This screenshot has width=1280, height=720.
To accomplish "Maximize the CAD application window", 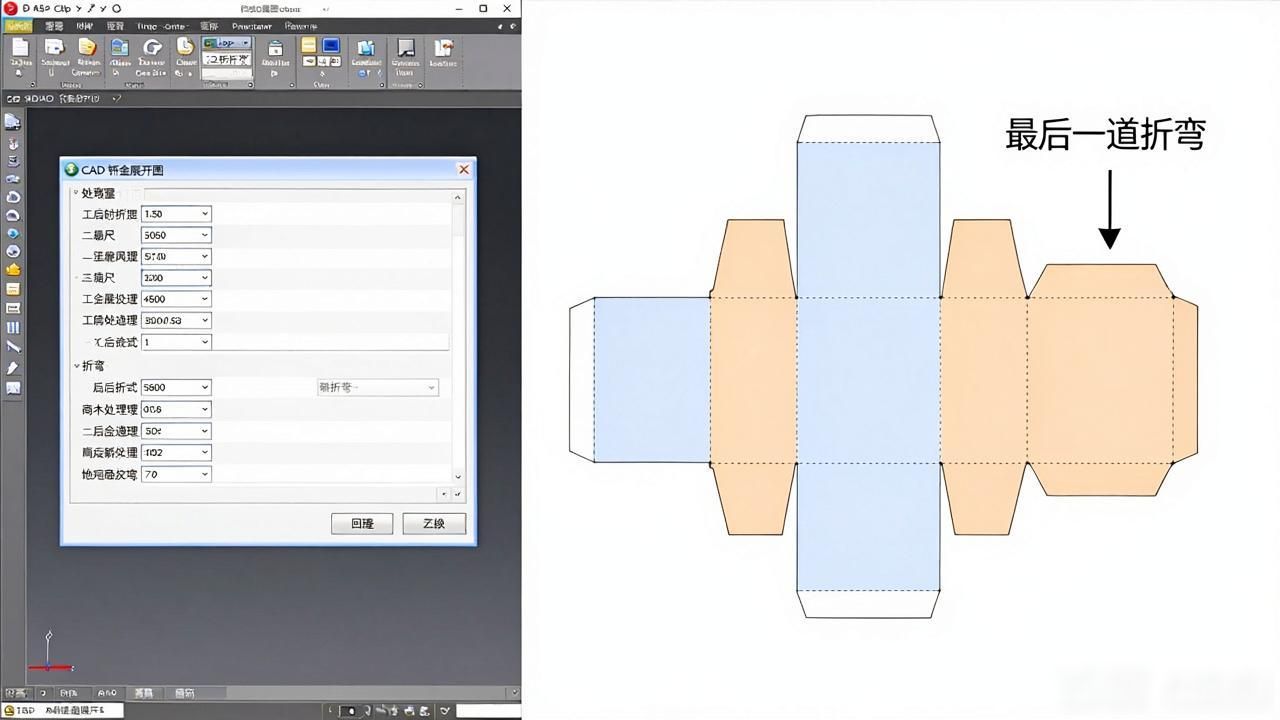I will pos(483,8).
